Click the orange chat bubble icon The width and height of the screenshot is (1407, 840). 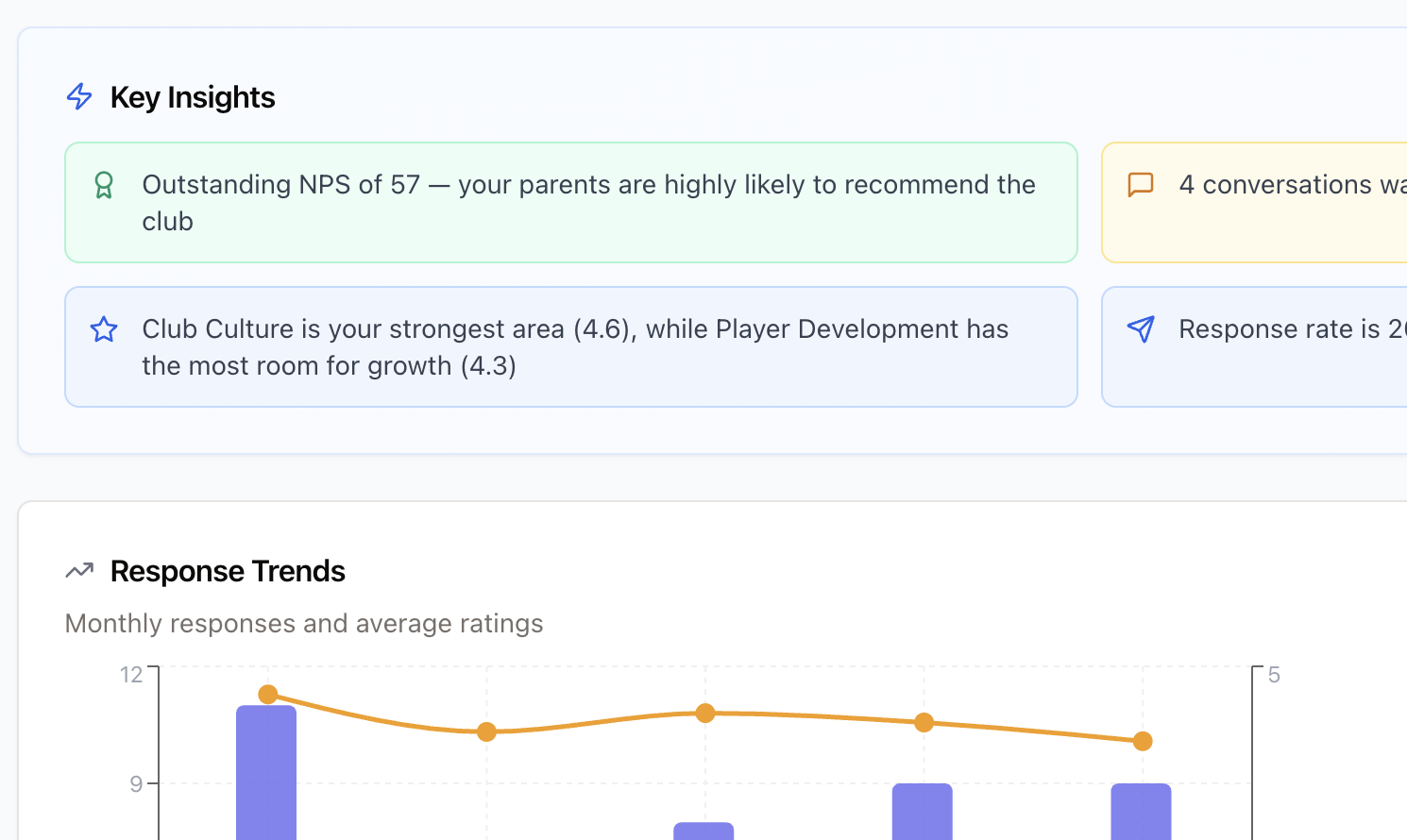click(x=1141, y=185)
